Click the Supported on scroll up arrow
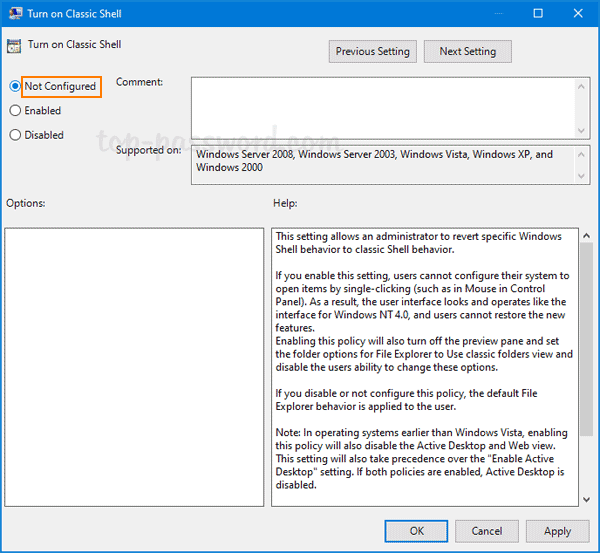The width and height of the screenshot is (600, 553). coord(582,155)
